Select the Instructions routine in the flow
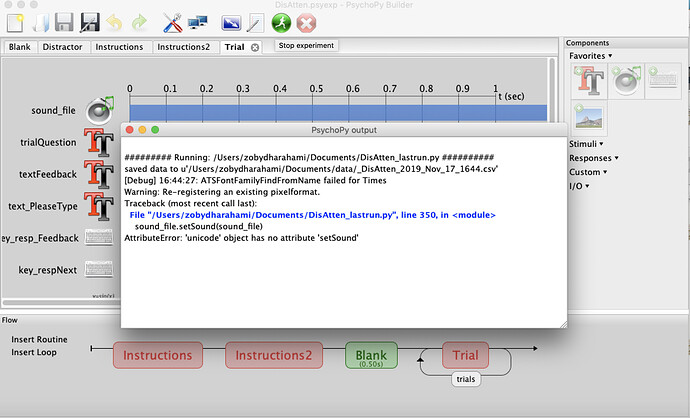 [x=158, y=355]
